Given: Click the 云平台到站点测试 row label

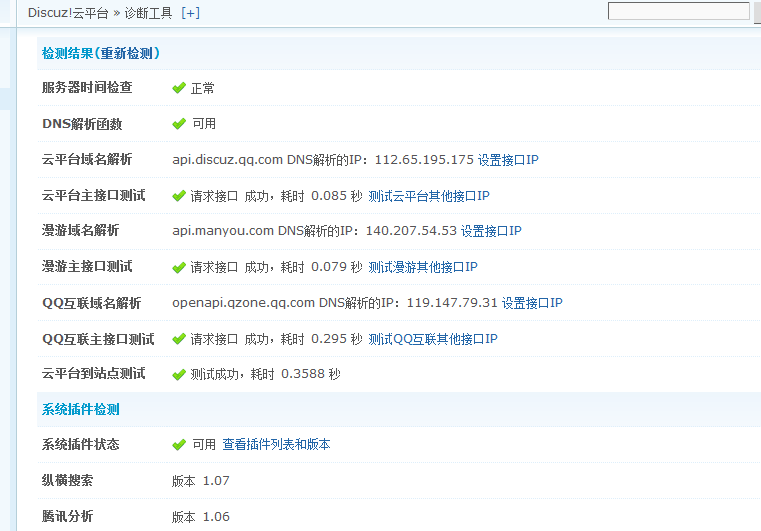Looking at the screenshot, I should [93, 373].
